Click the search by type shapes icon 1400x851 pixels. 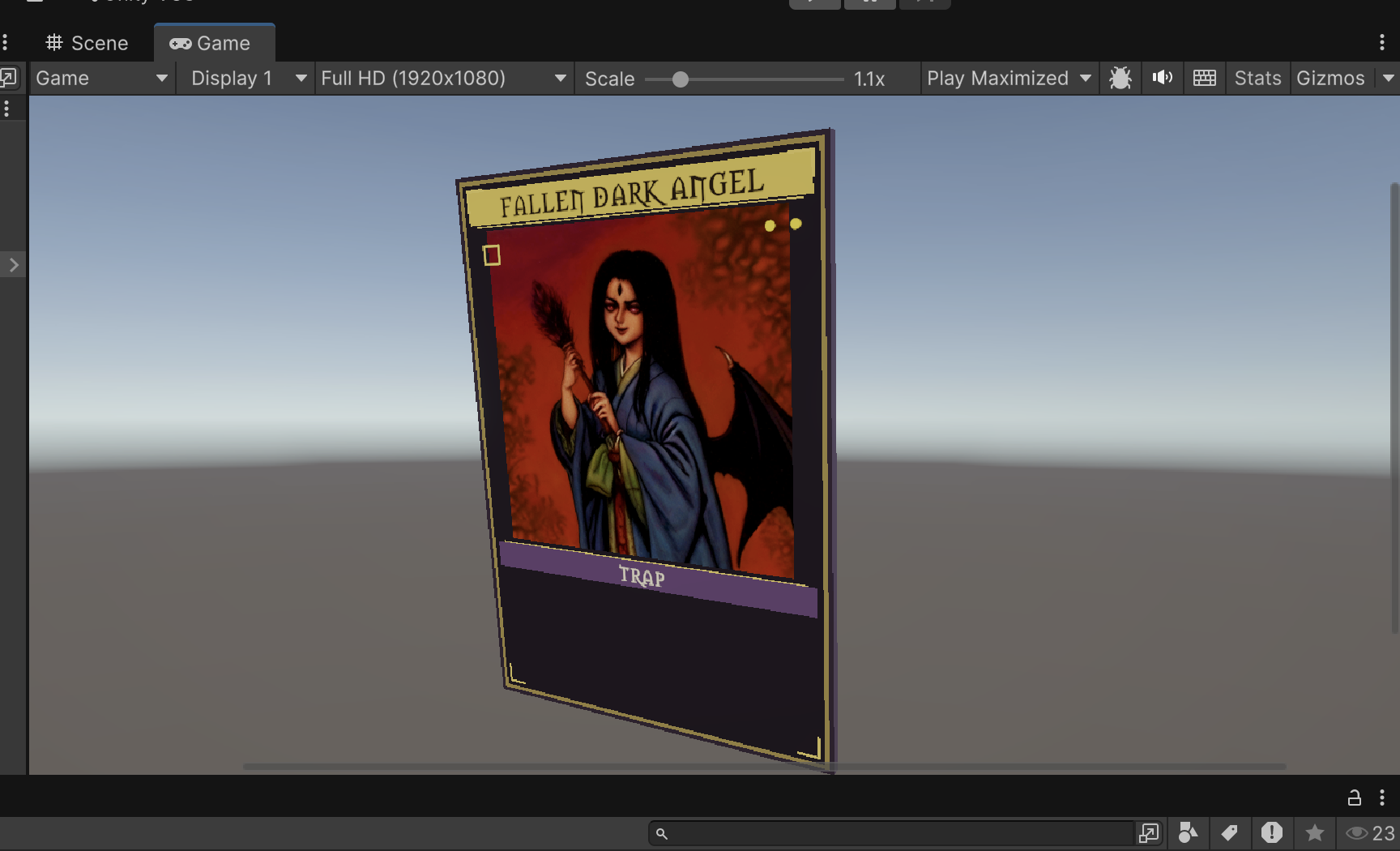1188,833
